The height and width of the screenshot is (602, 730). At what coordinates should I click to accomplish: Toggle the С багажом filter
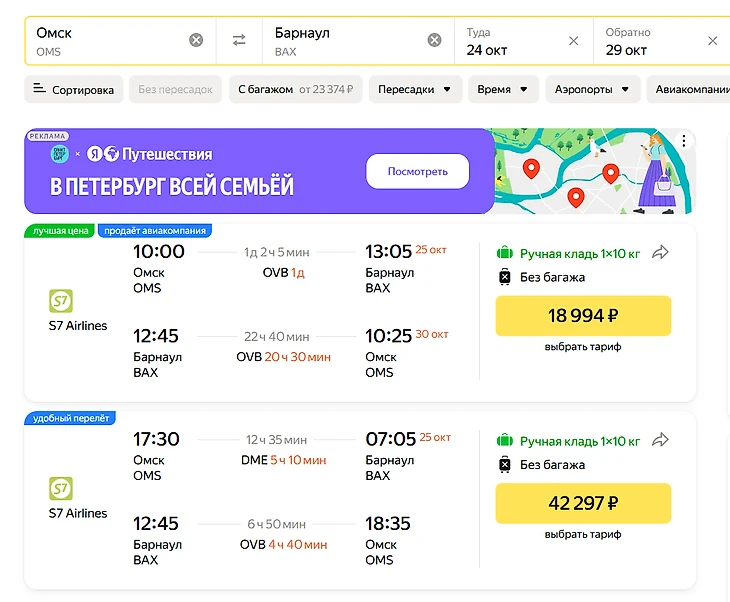[x=295, y=89]
